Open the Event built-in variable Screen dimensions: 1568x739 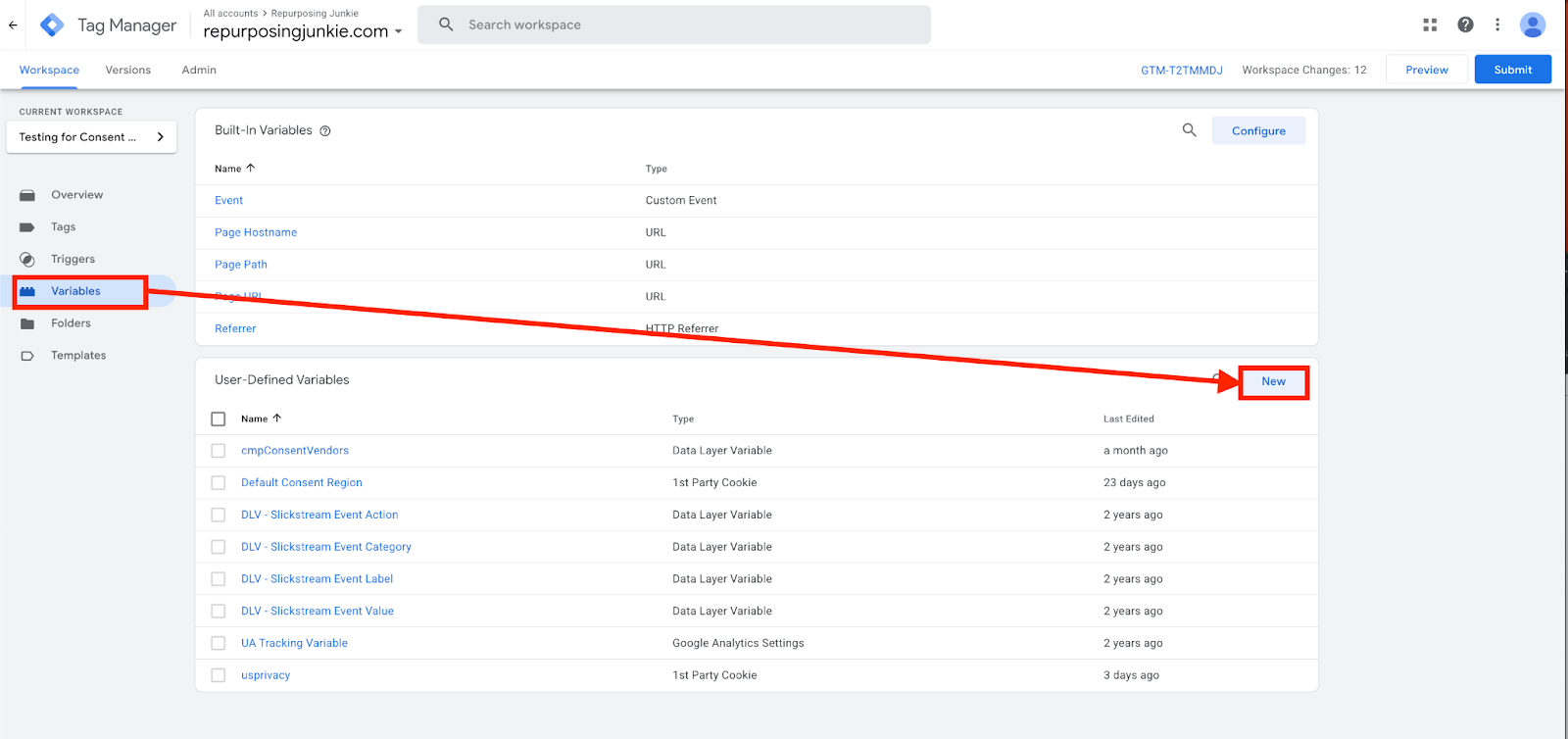coord(229,201)
